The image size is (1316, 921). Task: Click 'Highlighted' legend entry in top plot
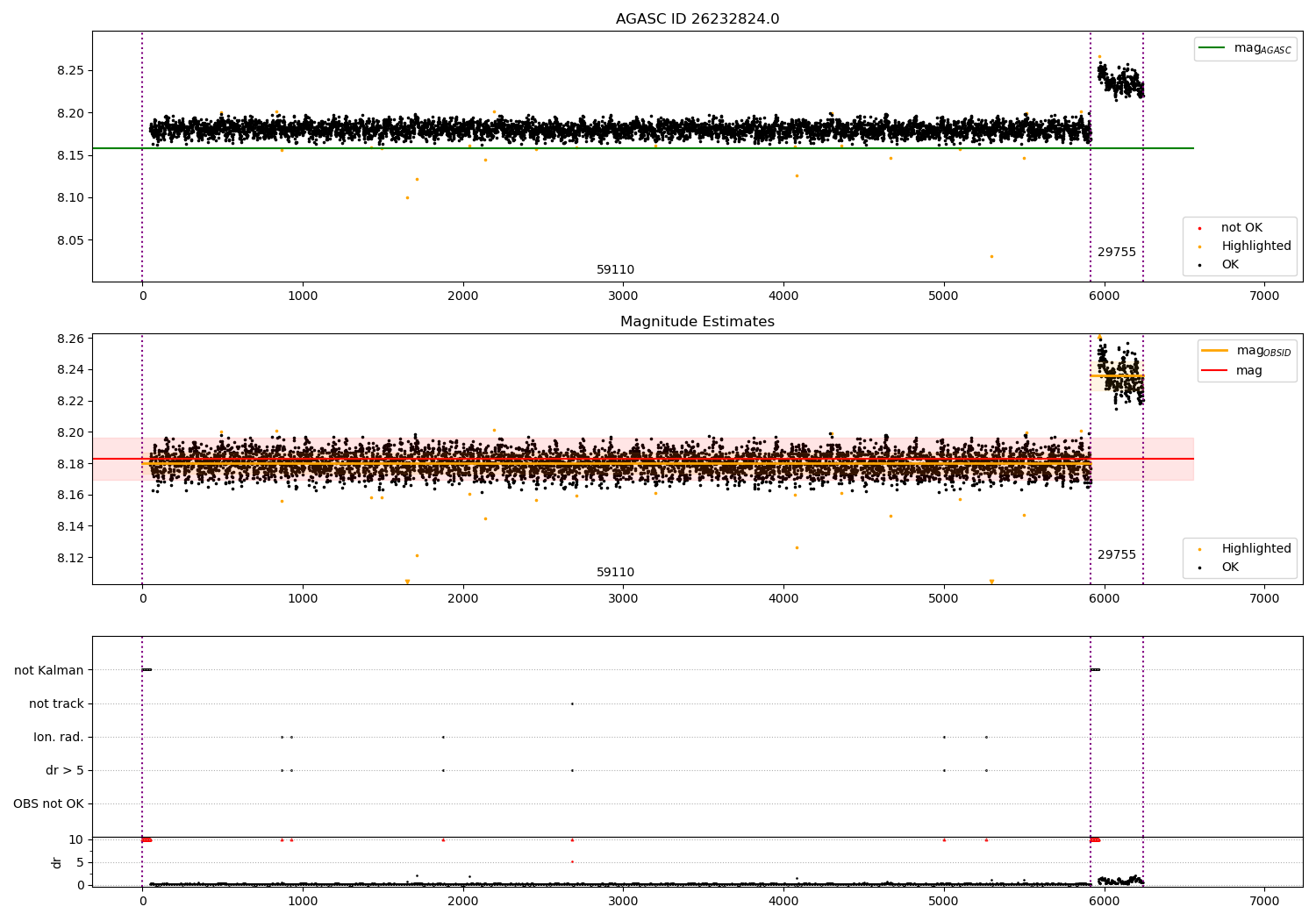(x=1243, y=246)
